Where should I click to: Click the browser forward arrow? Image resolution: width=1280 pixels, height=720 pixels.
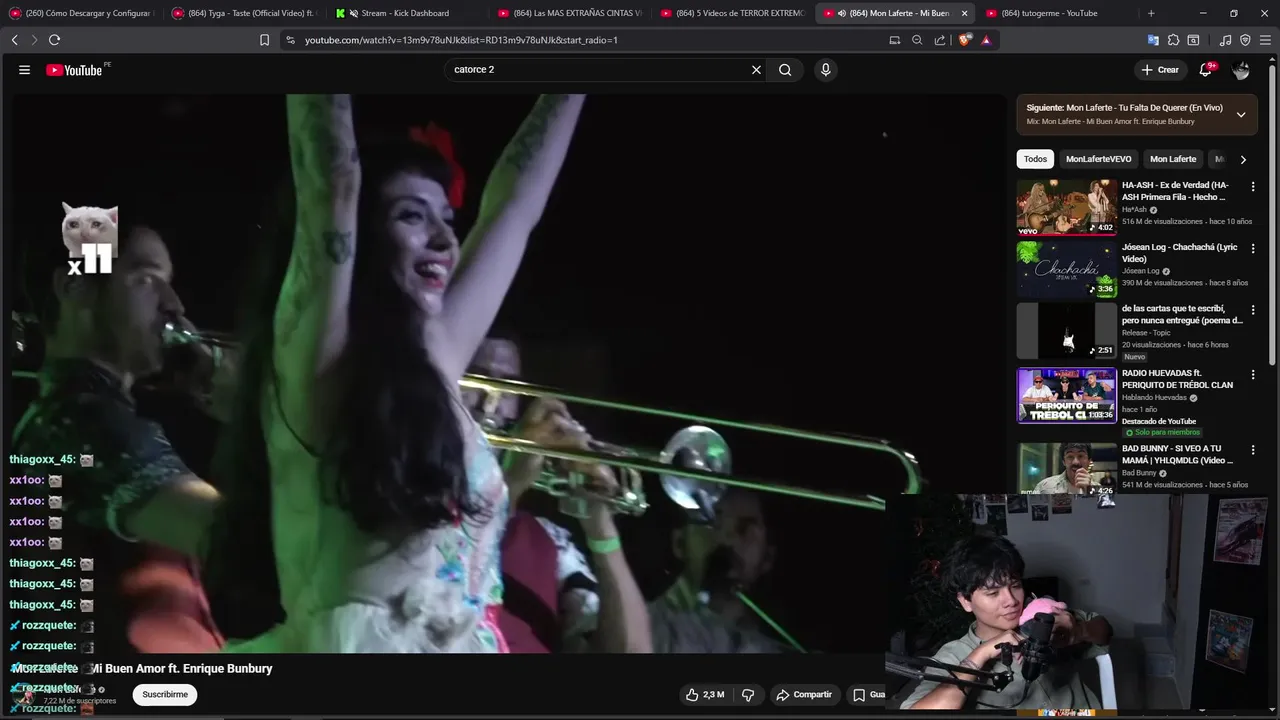[34, 40]
